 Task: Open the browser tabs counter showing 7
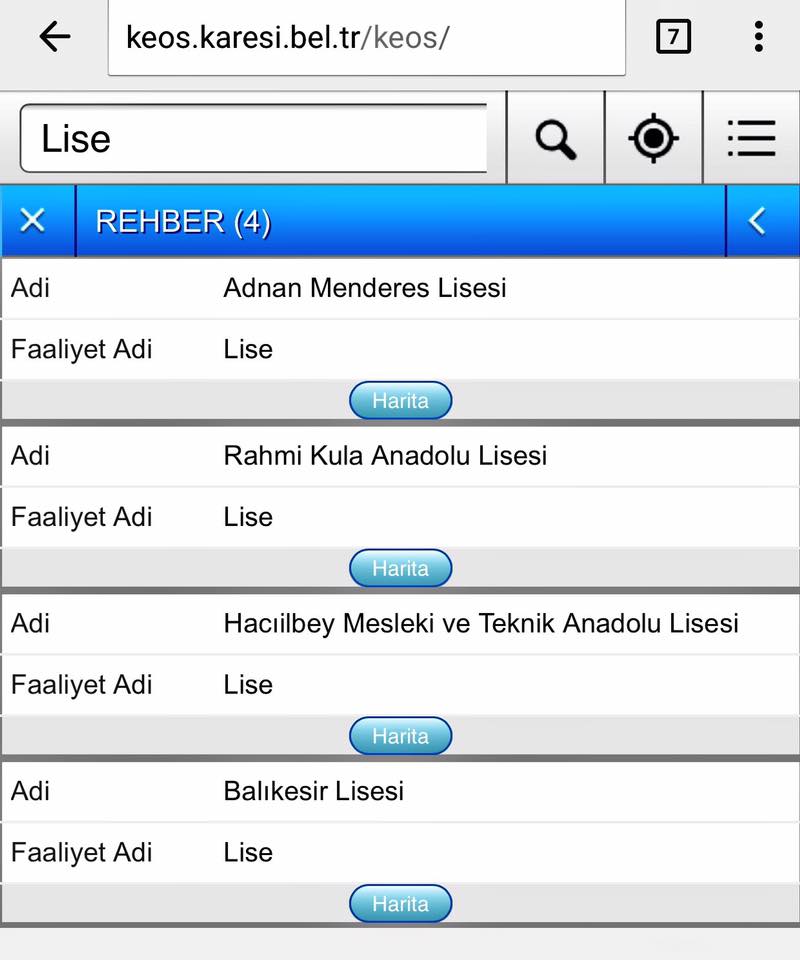coord(673,37)
